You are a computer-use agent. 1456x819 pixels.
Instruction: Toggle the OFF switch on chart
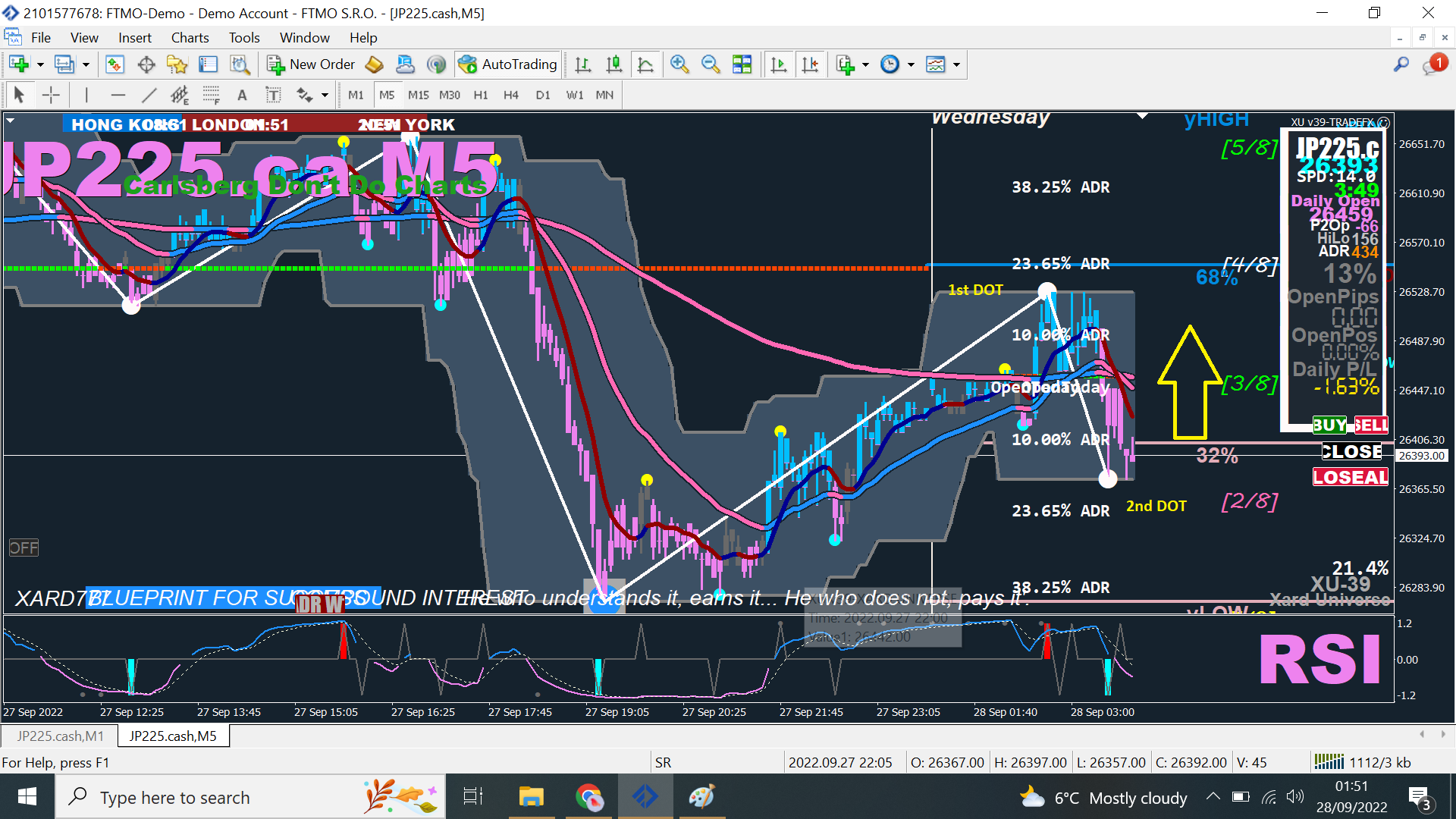point(24,548)
